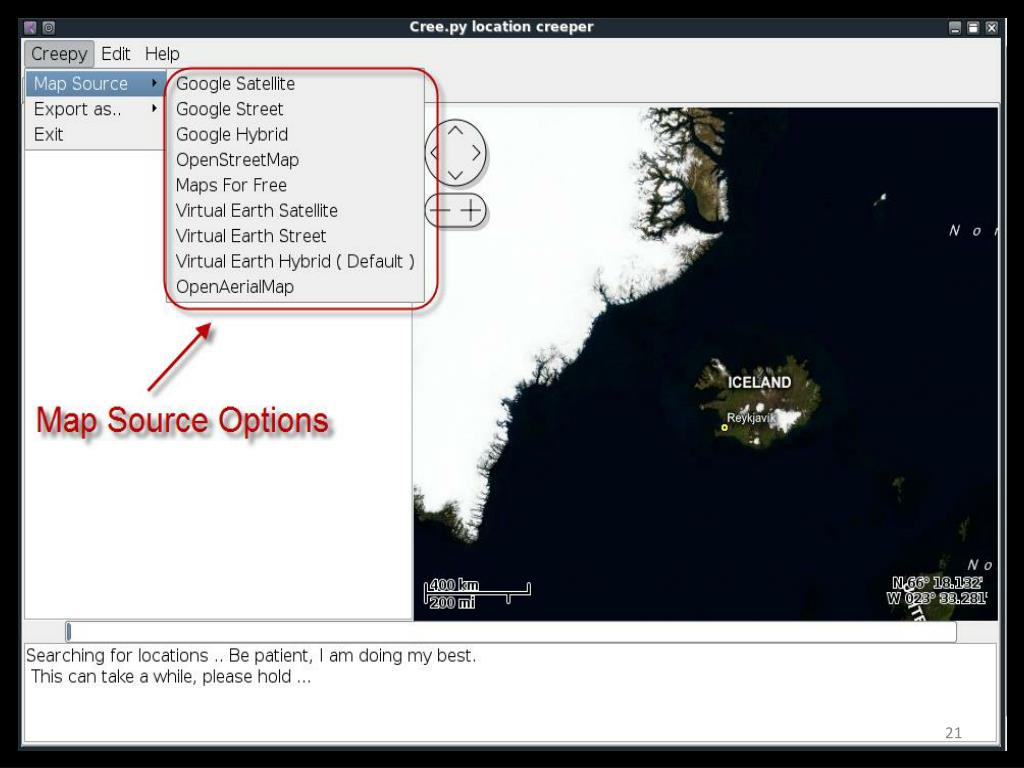Click the ICELAND label on map
This screenshot has width=1024, height=768.
(x=760, y=382)
